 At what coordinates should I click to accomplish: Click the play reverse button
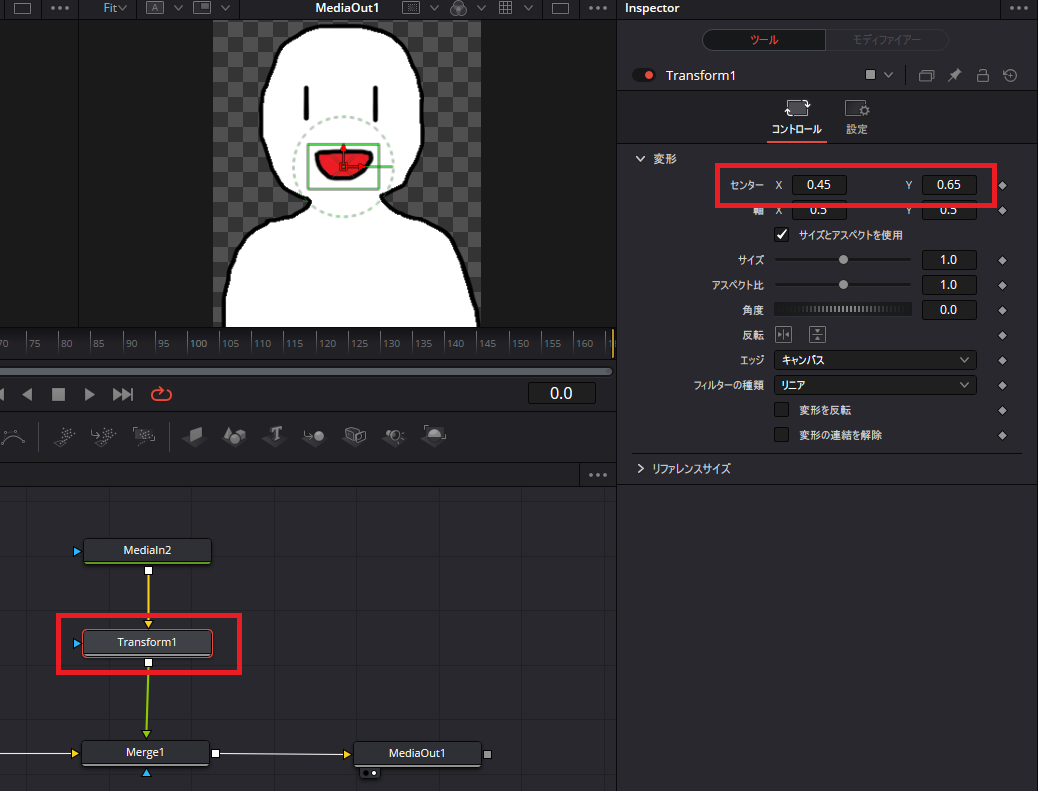coord(27,395)
